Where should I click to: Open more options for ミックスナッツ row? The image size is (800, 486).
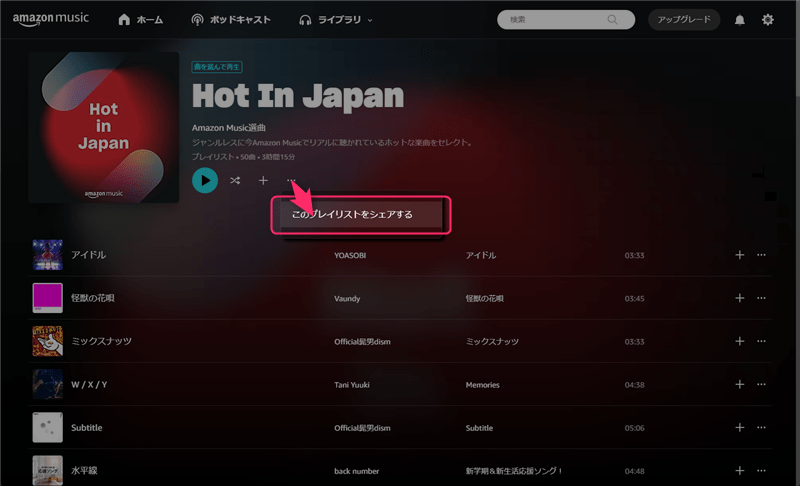[x=761, y=341]
